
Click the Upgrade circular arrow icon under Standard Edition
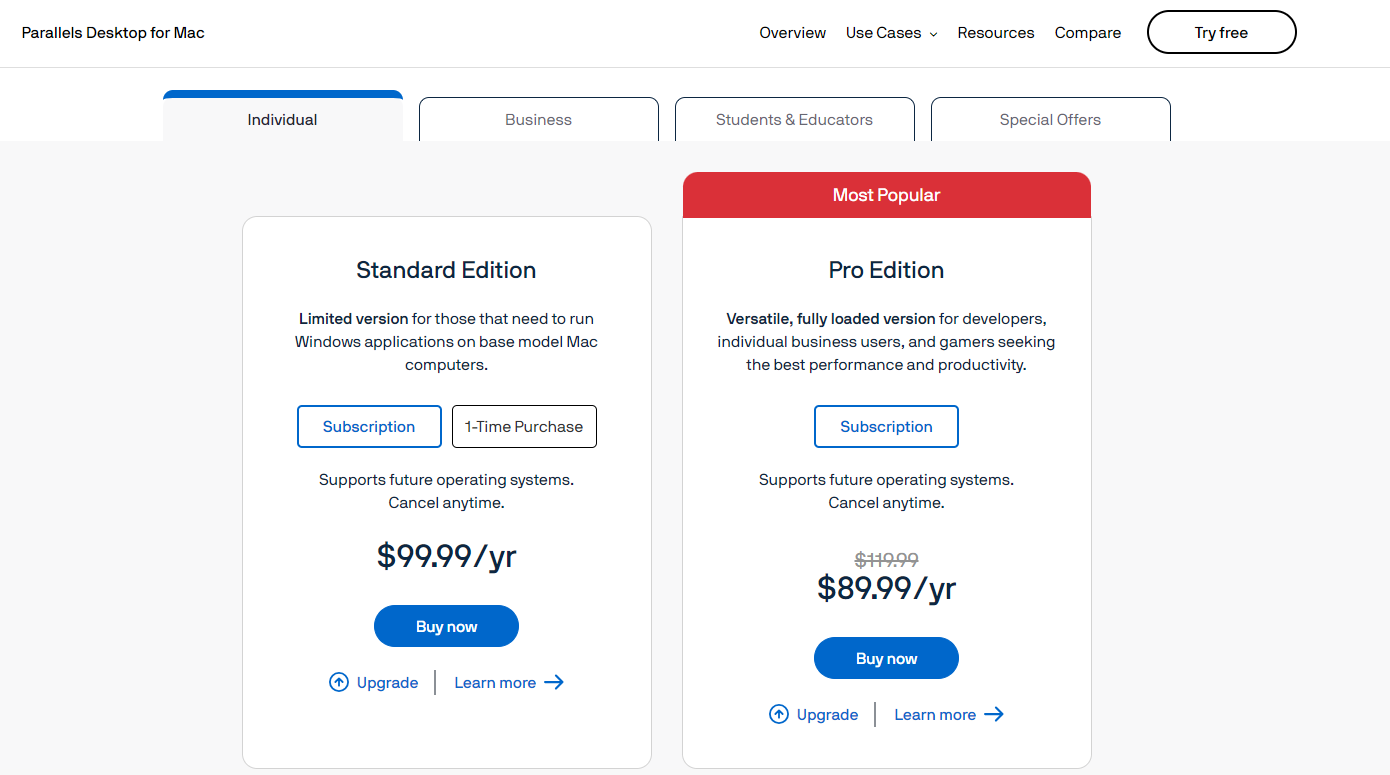(339, 682)
